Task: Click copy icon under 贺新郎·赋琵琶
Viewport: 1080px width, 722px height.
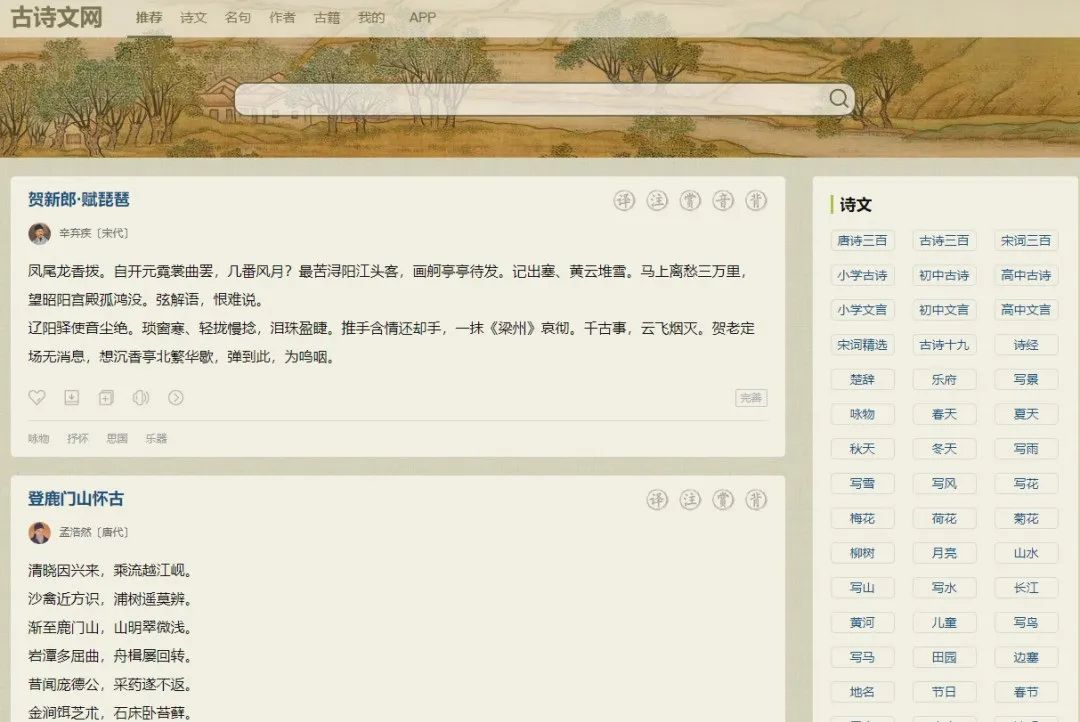Action: click(106, 398)
